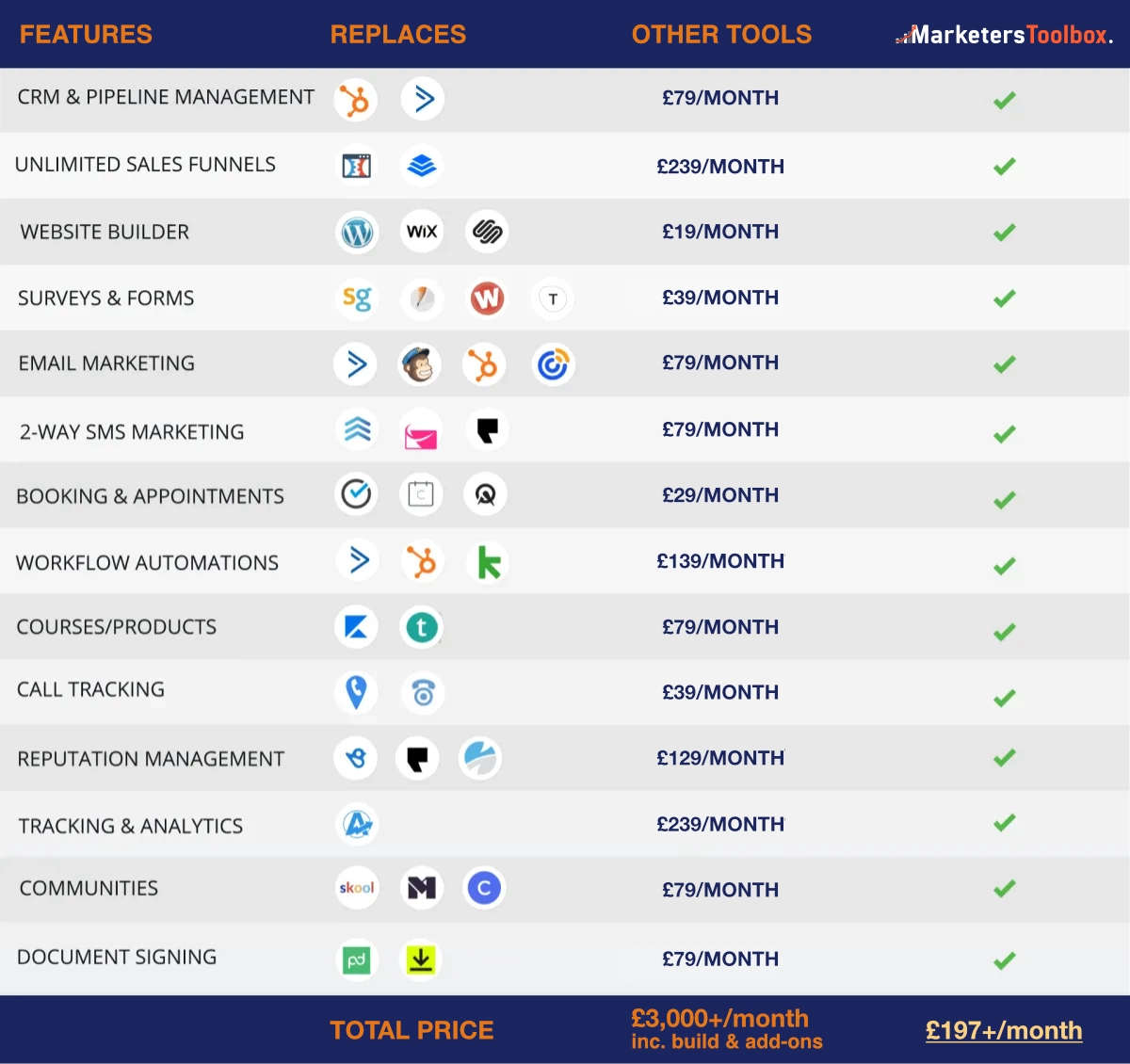Select the Squarespace logo icon
The width and height of the screenshot is (1130, 1064).
[x=487, y=232]
